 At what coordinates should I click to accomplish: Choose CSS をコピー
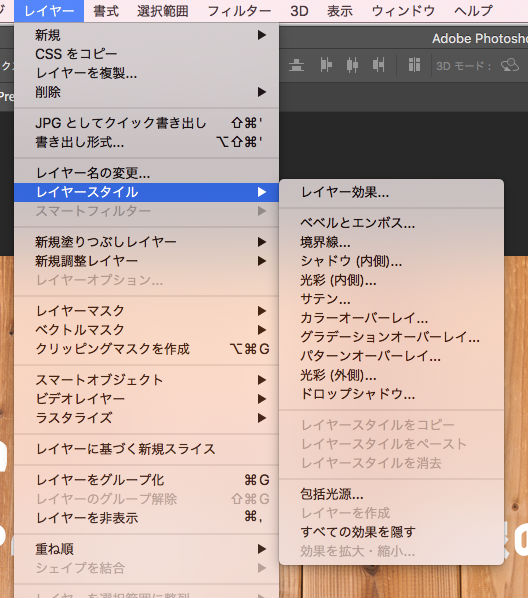pos(146,54)
